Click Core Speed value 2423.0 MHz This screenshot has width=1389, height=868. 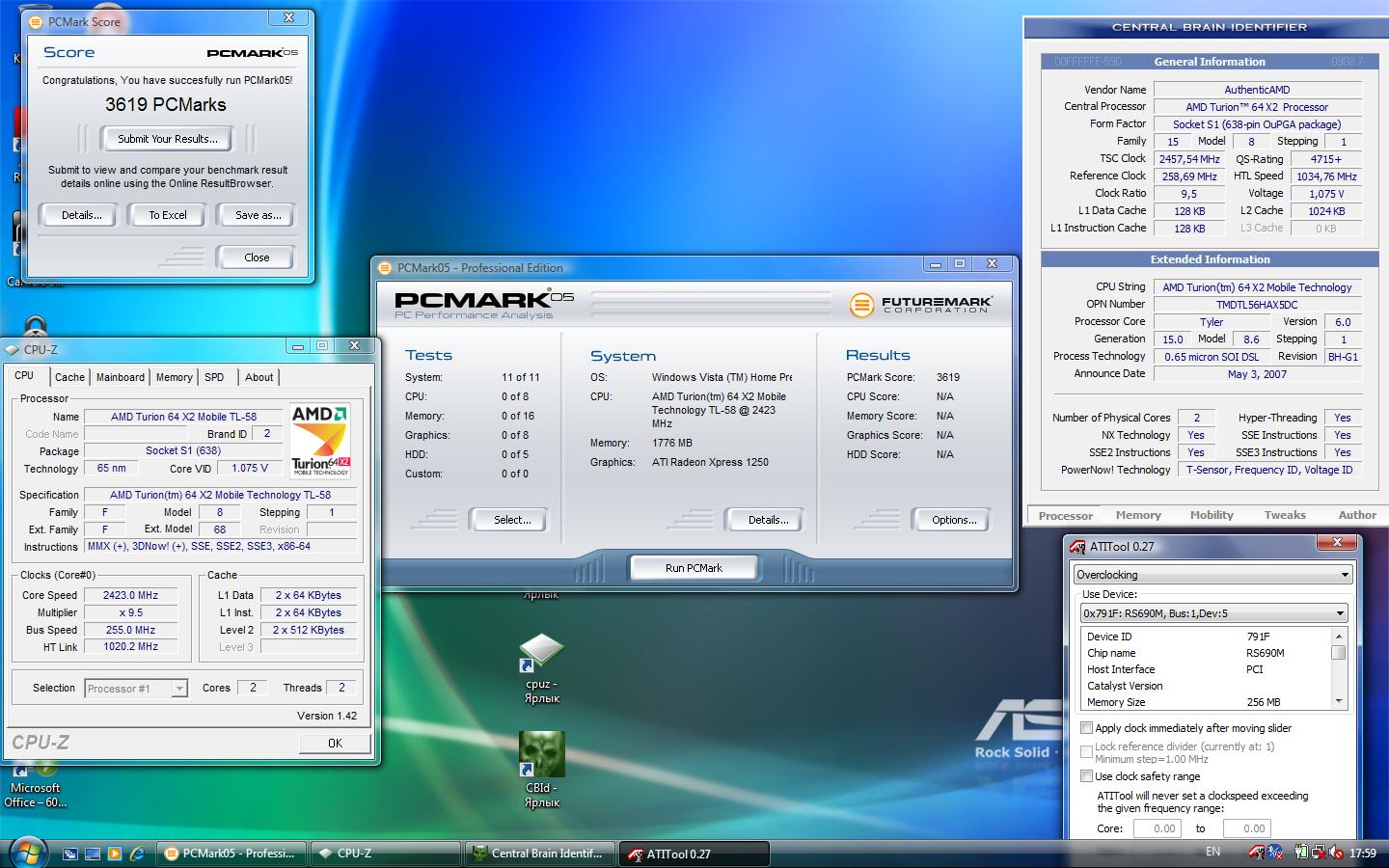click(x=130, y=596)
